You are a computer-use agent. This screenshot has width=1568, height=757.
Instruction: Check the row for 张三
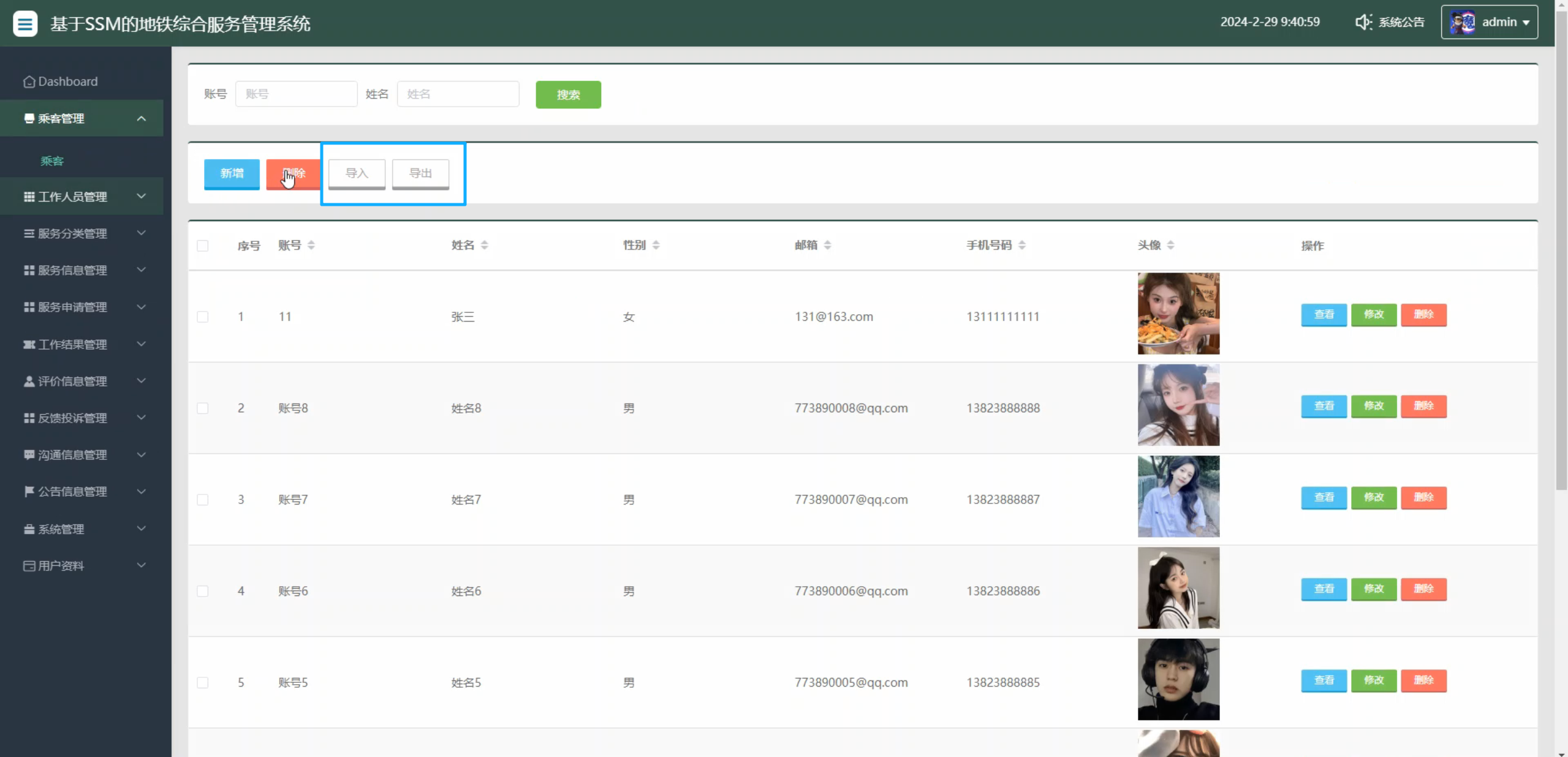pos(203,317)
